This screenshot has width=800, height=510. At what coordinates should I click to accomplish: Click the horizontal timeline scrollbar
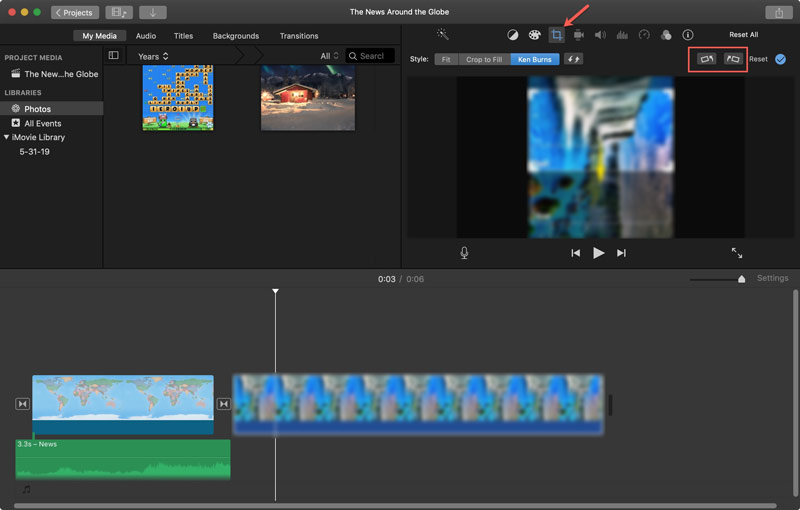[x=395, y=506]
